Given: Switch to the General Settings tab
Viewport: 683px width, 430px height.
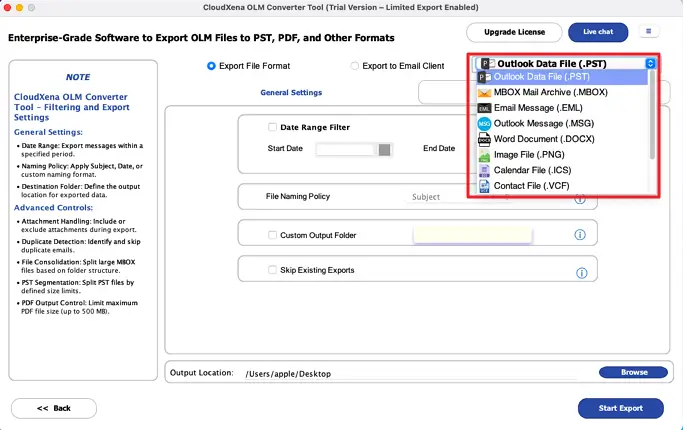Looking at the screenshot, I should pos(291,92).
